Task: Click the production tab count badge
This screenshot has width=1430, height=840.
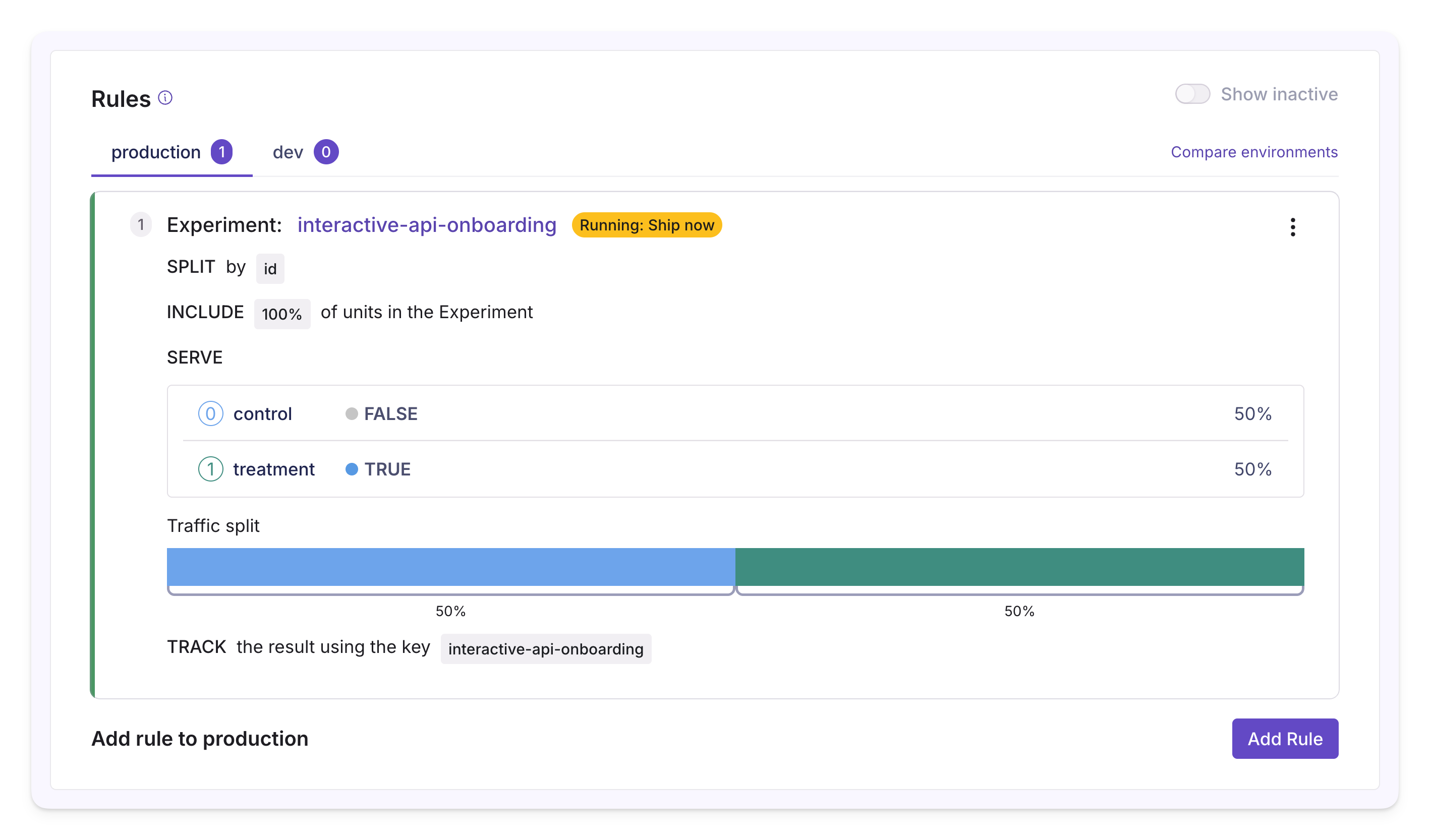Action: [x=222, y=152]
